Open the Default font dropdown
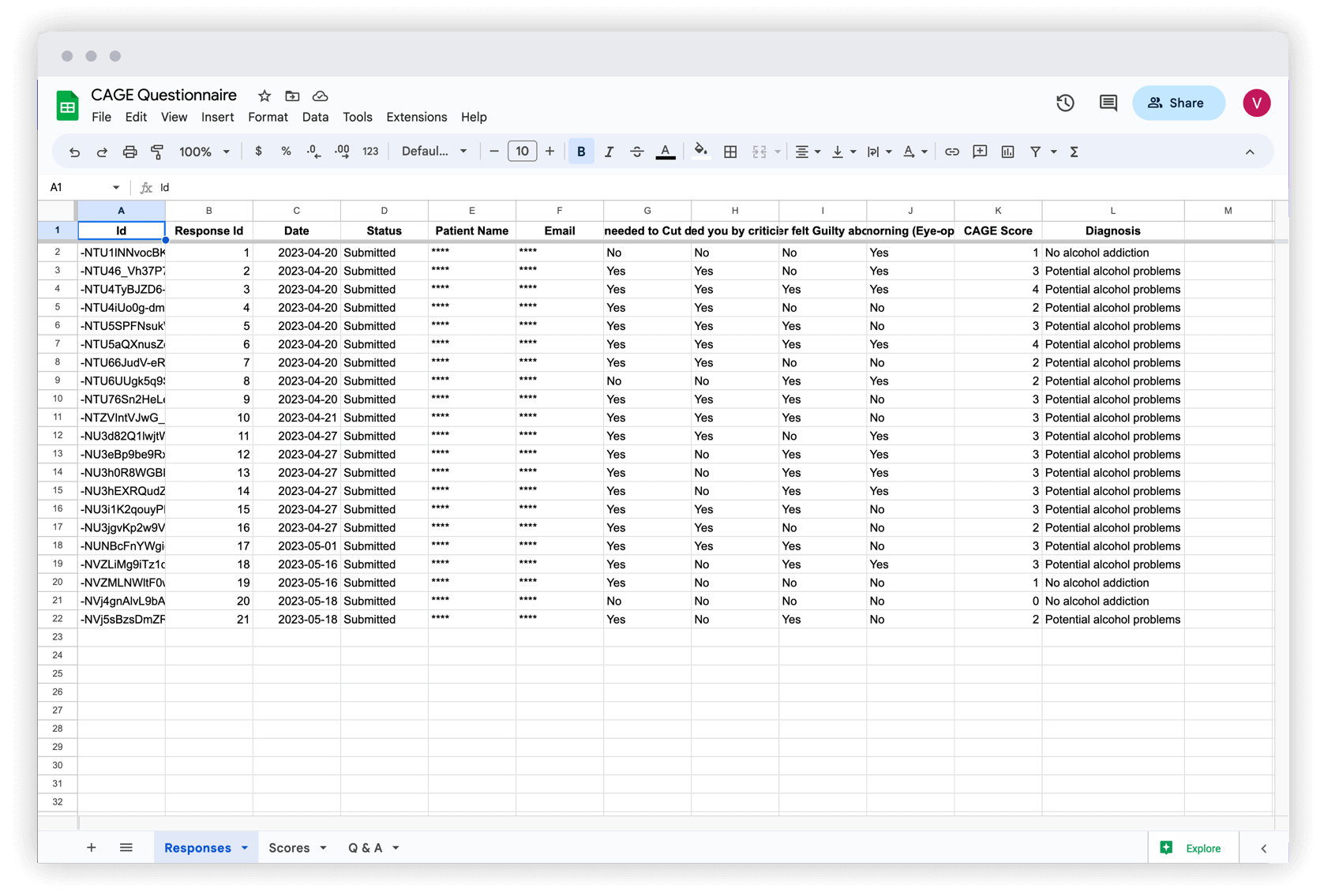1320x896 pixels. (434, 151)
